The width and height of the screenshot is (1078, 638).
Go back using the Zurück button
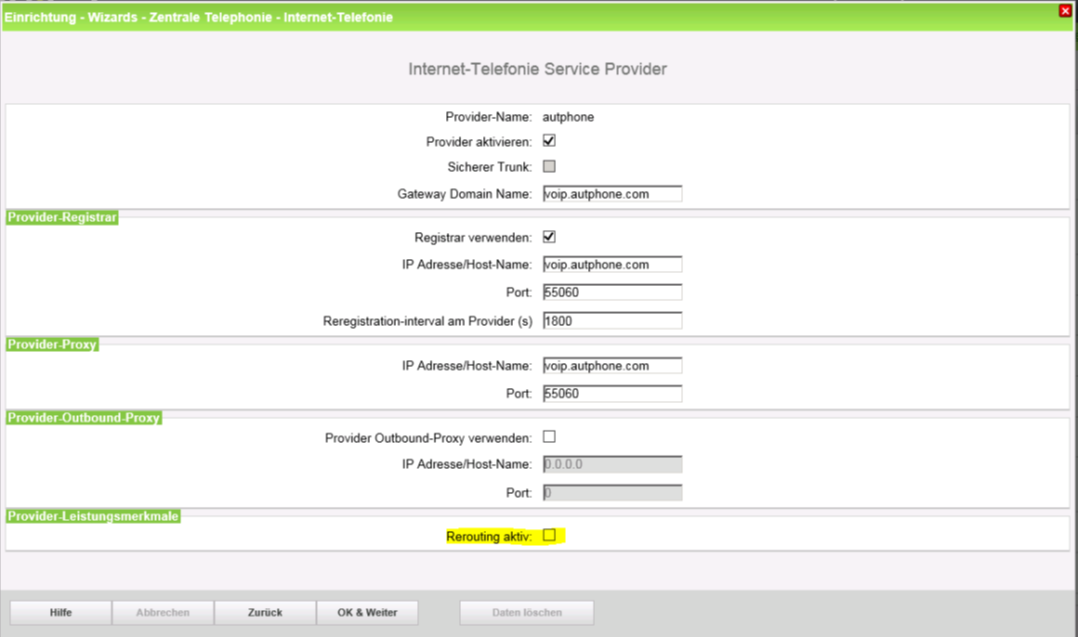(x=265, y=613)
